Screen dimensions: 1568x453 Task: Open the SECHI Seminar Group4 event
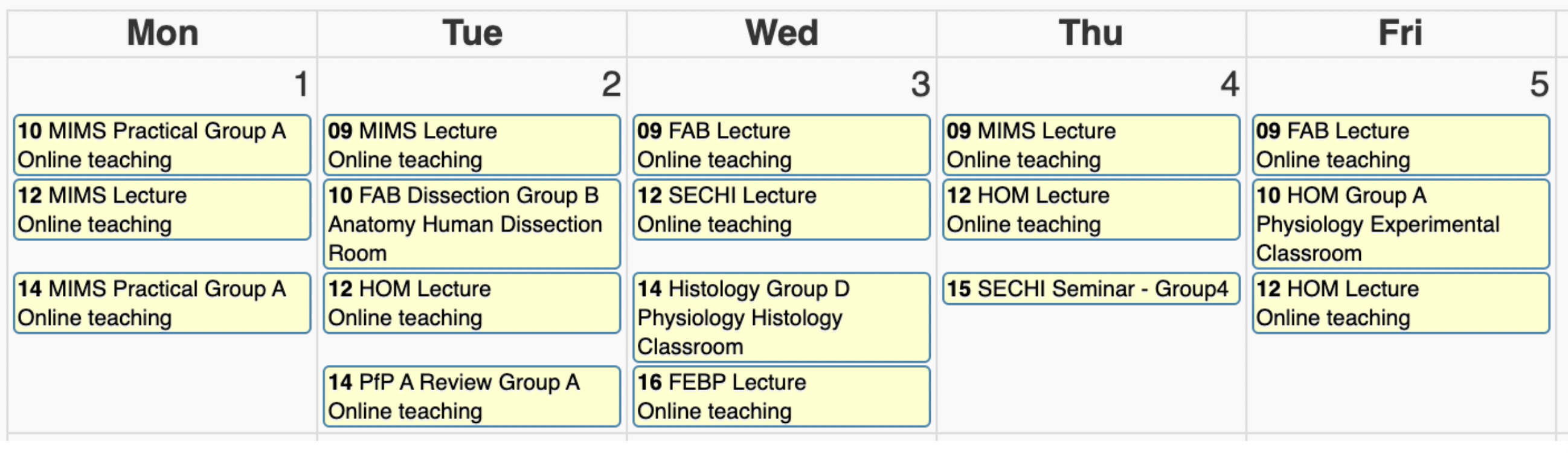[x=1091, y=289]
